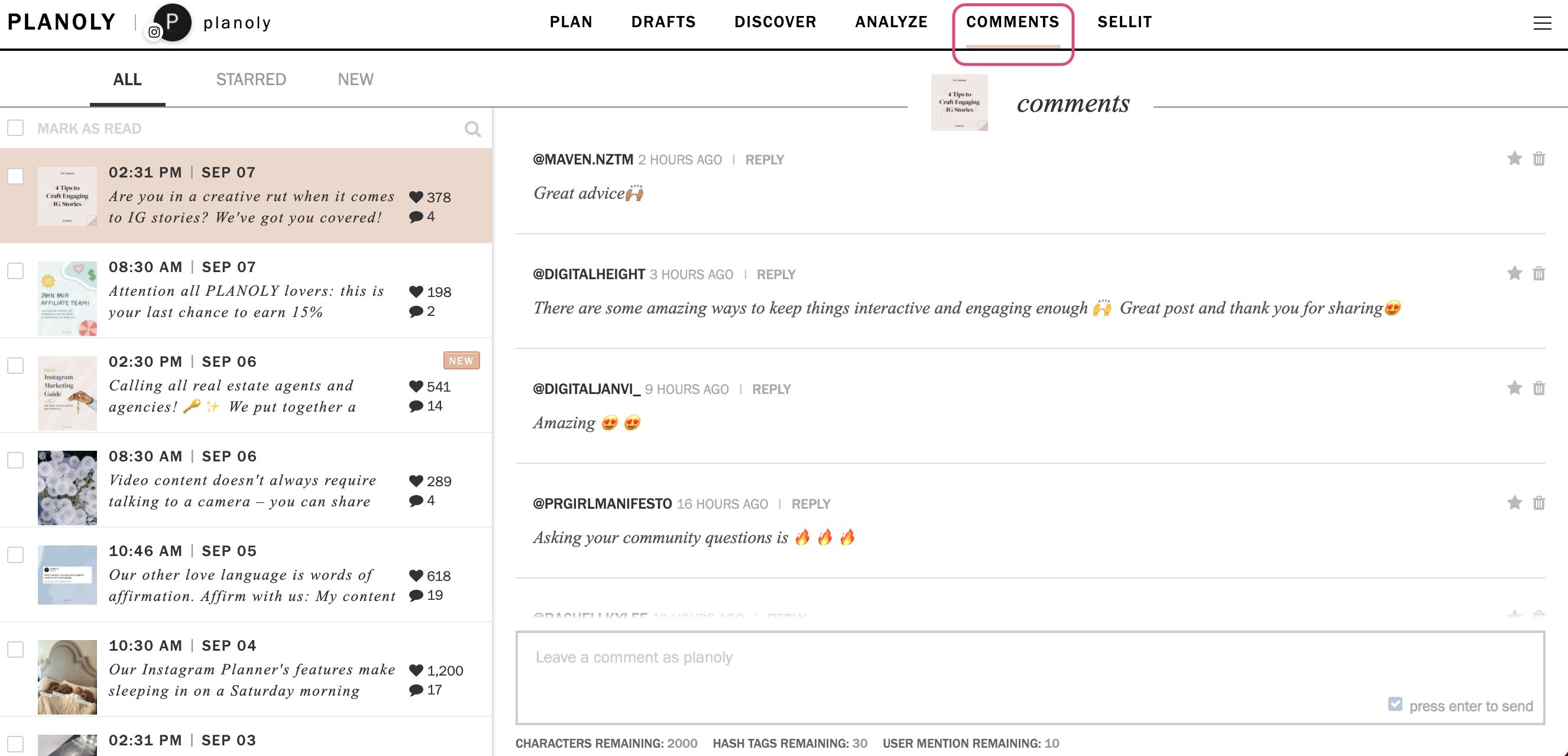Click heart icon next to 289 likes
The width and height of the screenshot is (1568, 756).
pos(416,482)
